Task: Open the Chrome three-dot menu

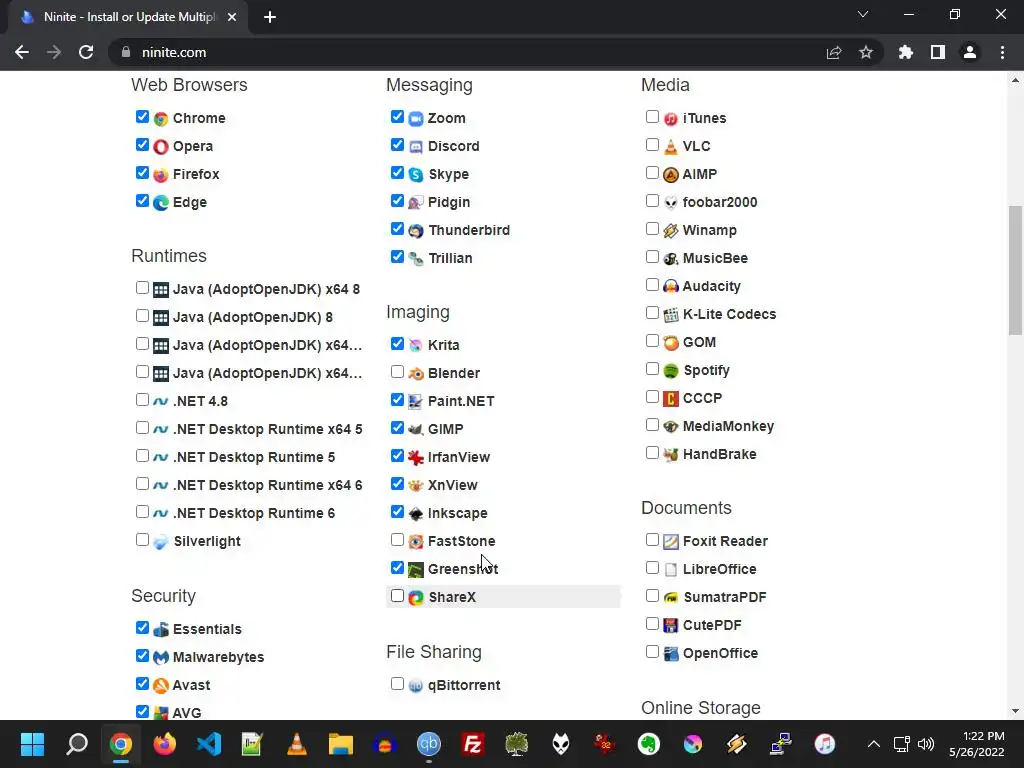Action: click(1002, 52)
